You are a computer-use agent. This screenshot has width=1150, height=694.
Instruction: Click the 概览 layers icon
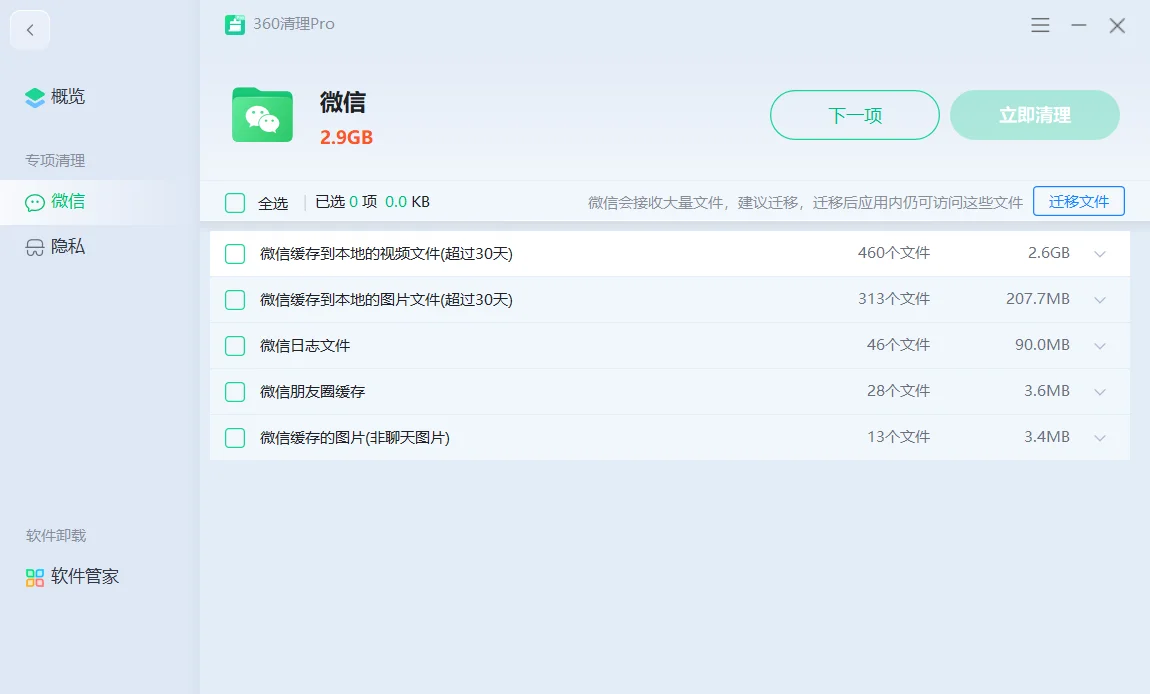click(34, 98)
